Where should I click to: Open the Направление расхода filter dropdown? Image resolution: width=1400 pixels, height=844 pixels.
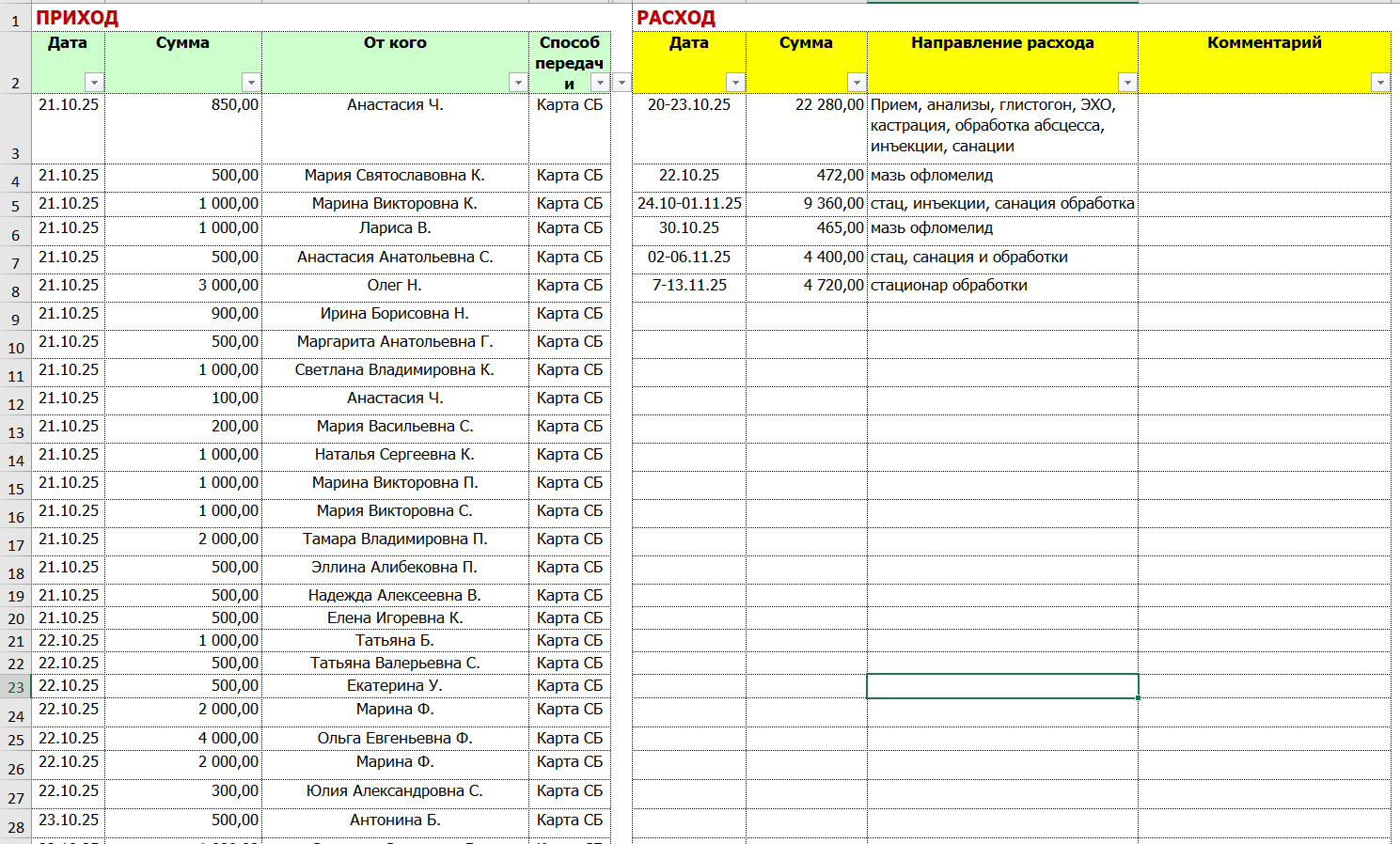[x=1127, y=83]
